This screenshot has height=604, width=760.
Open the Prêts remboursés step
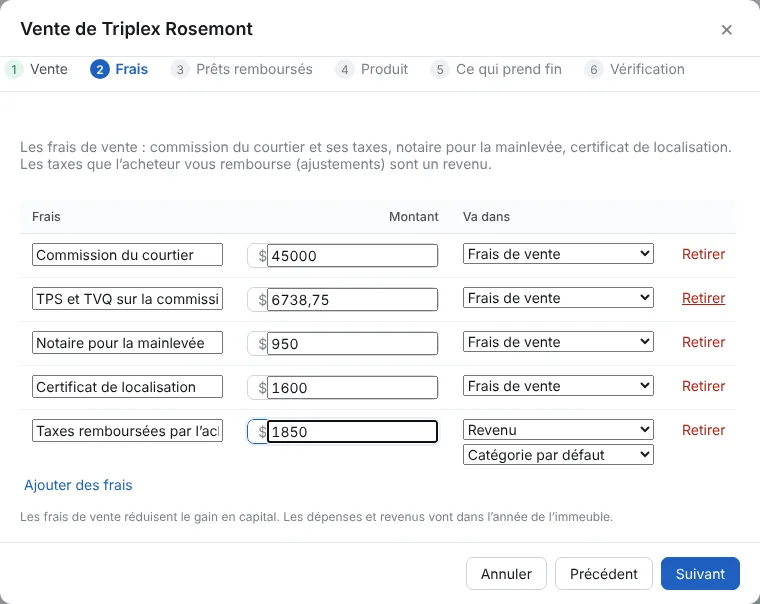tap(241, 69)
